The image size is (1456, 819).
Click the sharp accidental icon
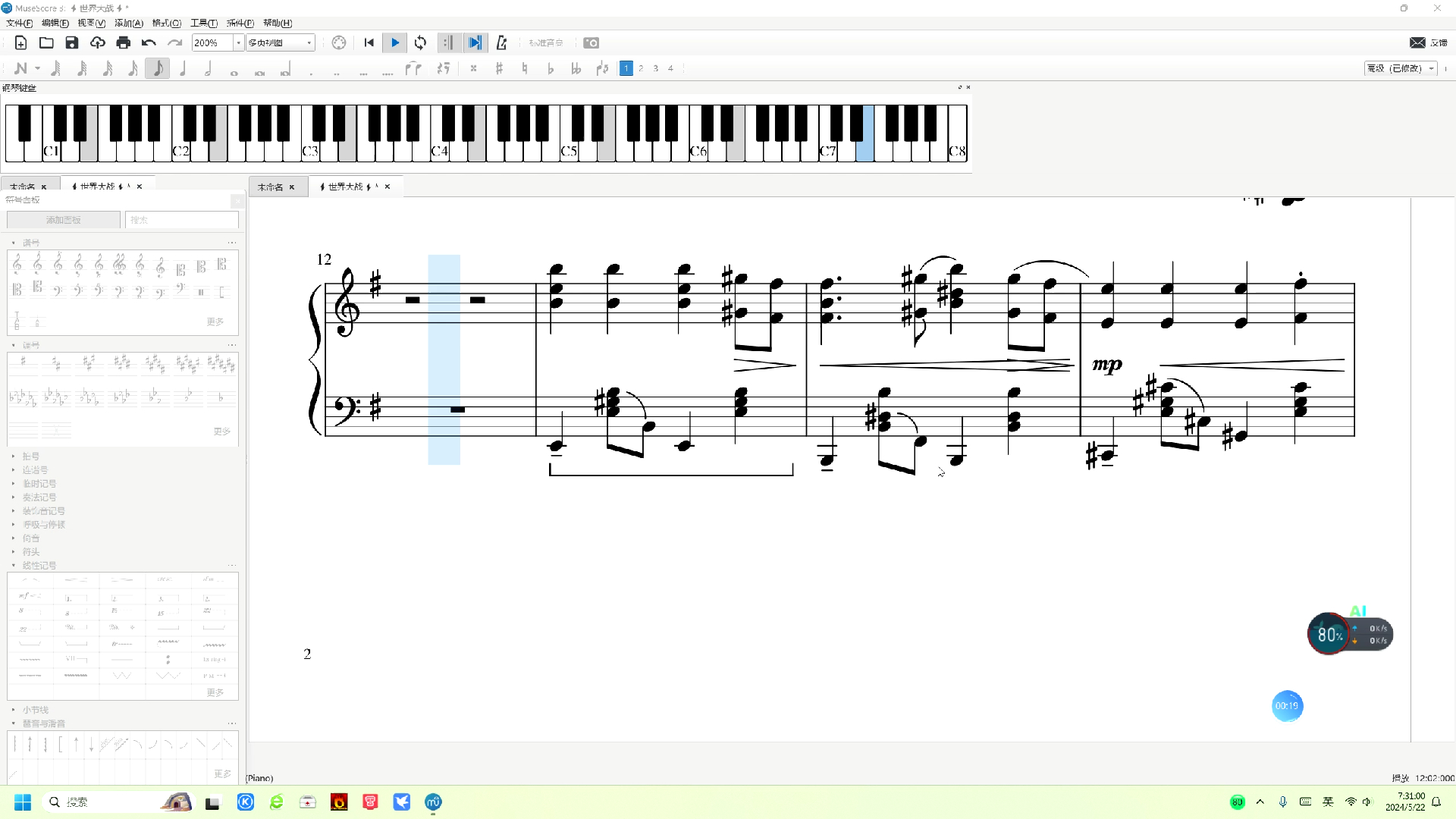click(x=499, y=69)
